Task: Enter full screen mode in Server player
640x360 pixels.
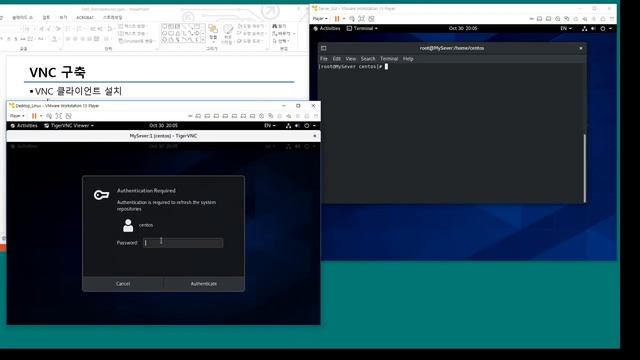Action: (361, 19)
